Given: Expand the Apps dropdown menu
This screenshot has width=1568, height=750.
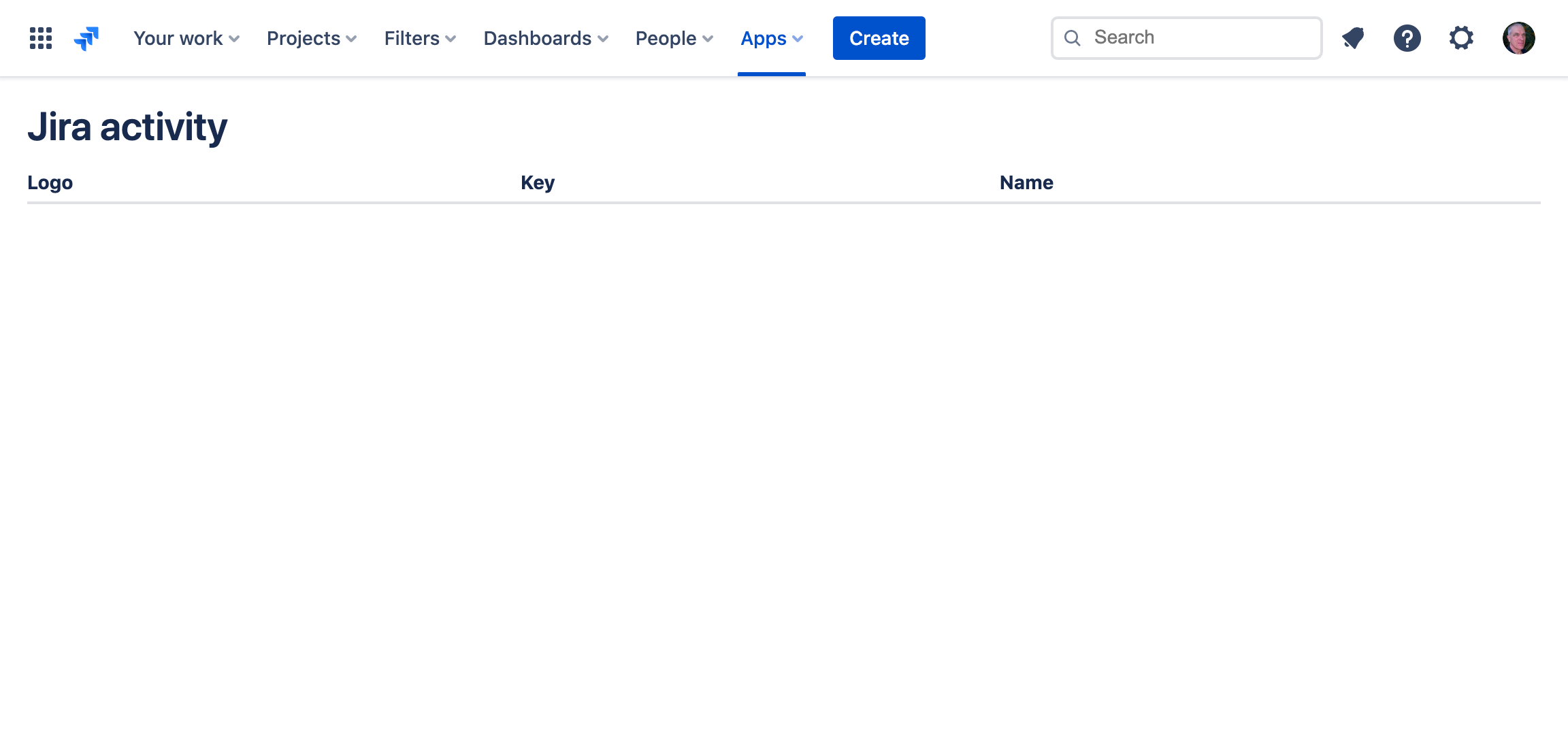Looking at the screenshot, I should point(772,38).
